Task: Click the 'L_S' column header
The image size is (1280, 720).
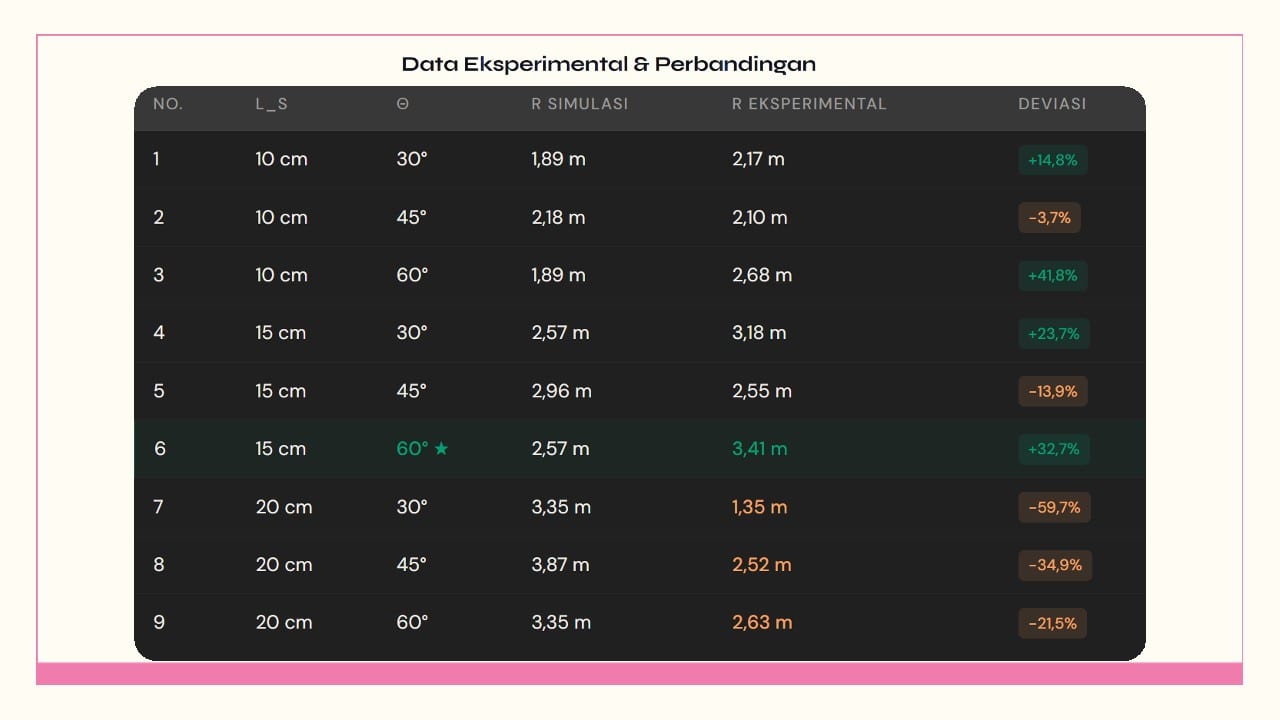Action: (x=272, y=104)
